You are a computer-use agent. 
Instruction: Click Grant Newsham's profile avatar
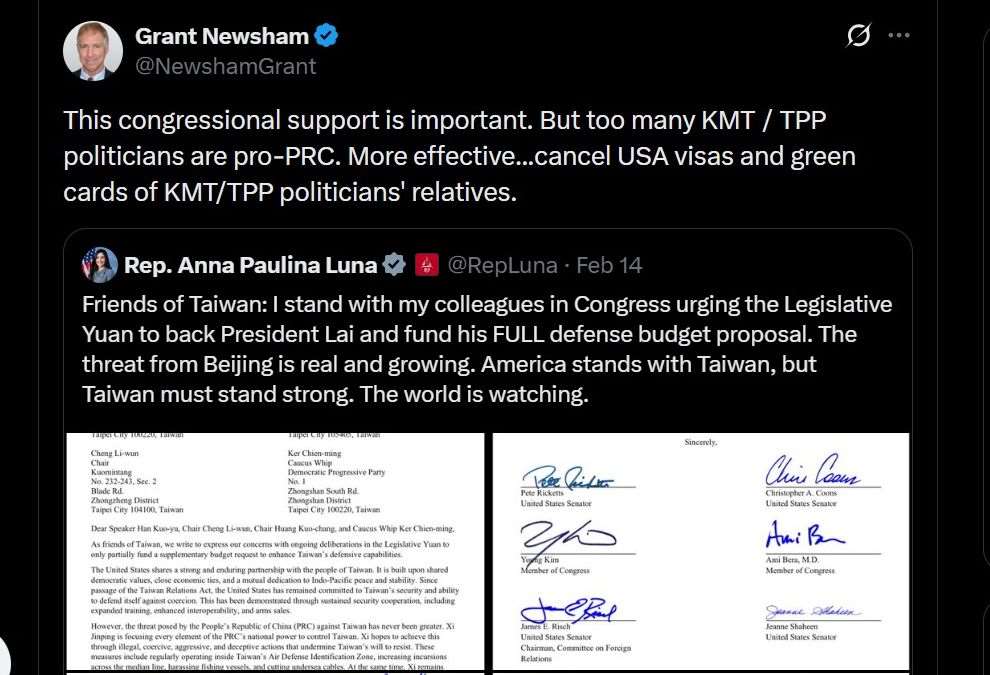coord(92,51)
